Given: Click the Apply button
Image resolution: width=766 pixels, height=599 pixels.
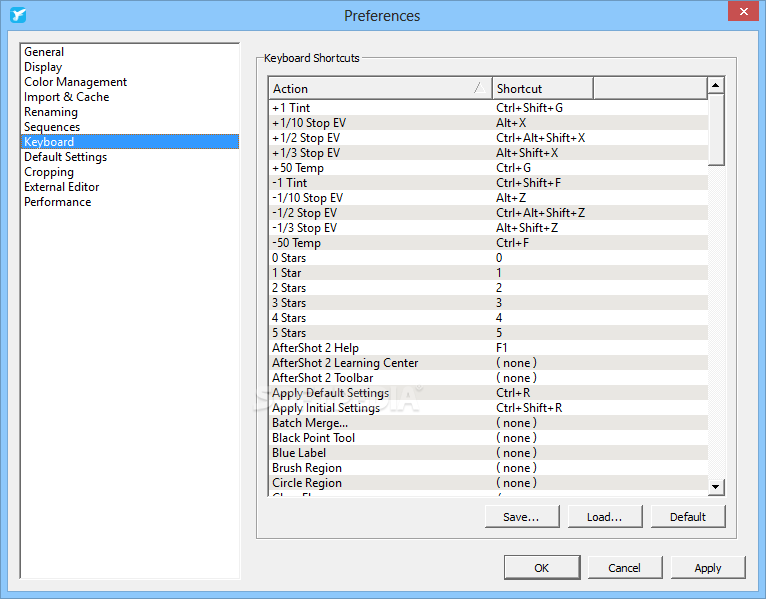Looking at the screenshot, I should tap(708, 568).
